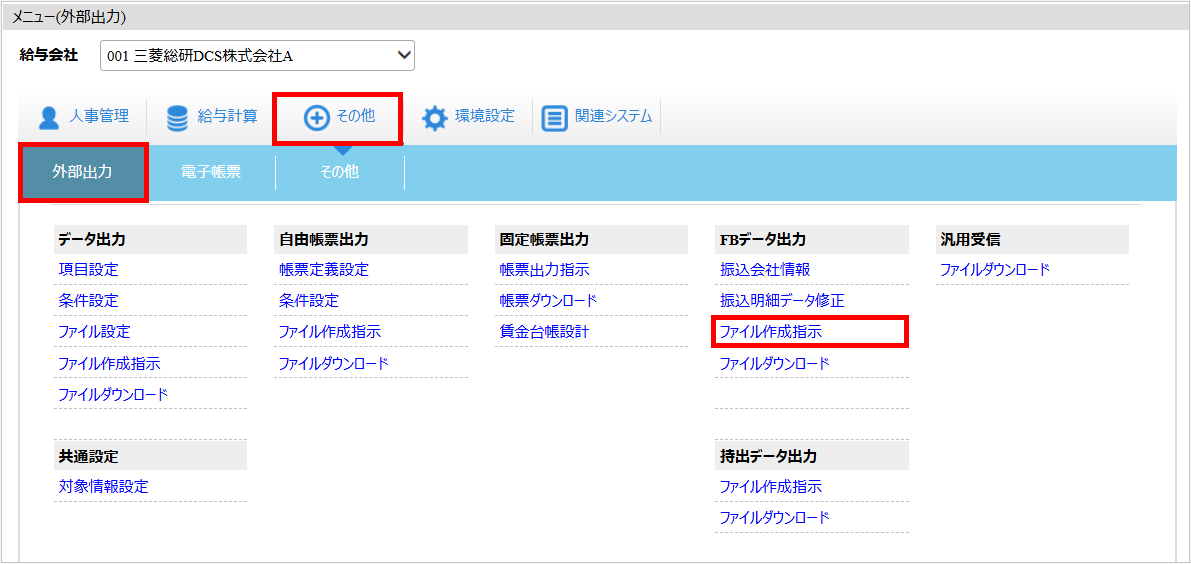Click the 人事管理 person icon
Image resolution: width=1191 pixels, height=564 pixels.
coord(49,118)
